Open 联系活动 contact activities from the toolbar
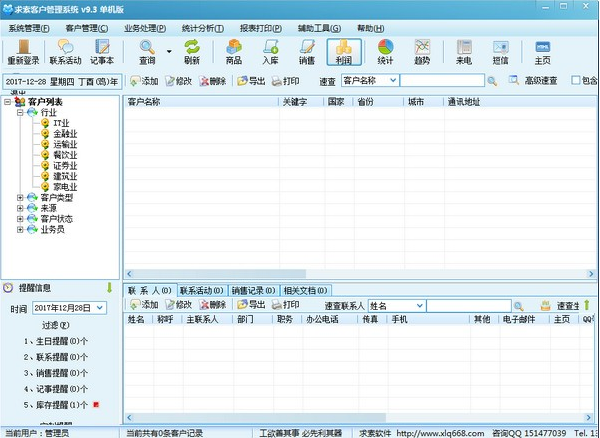 pos(65,51)
